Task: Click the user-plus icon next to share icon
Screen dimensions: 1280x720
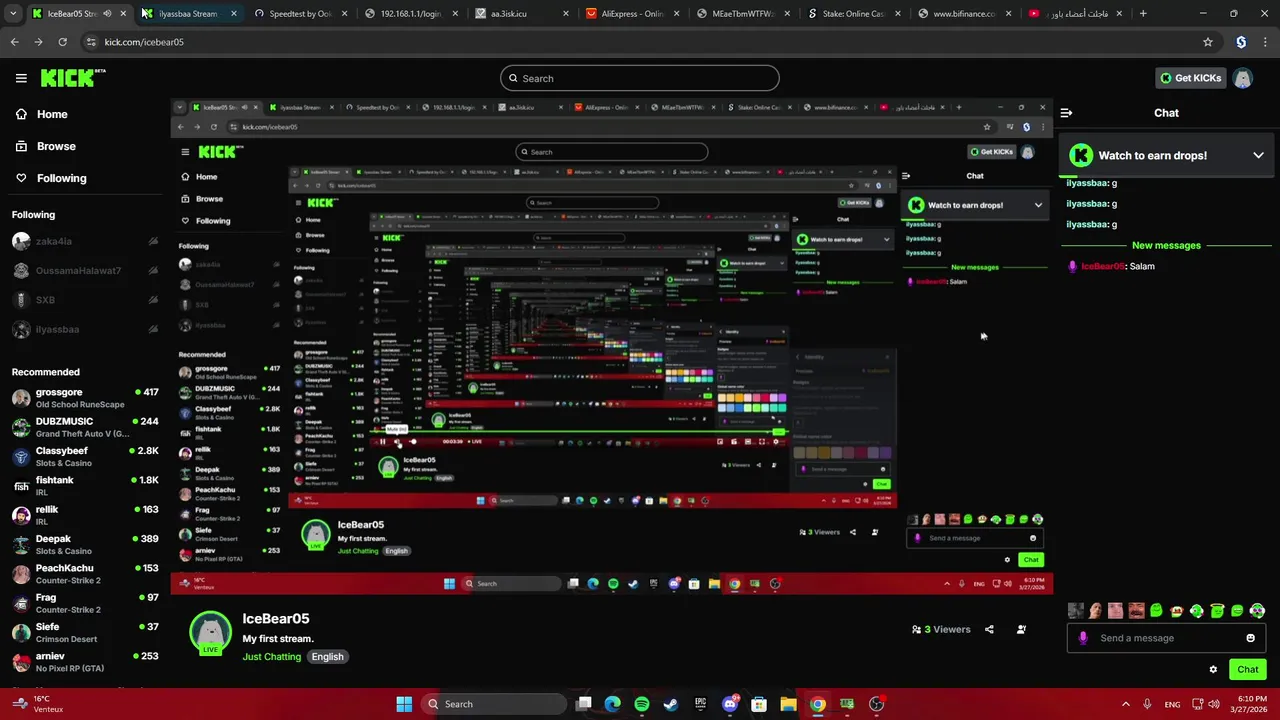Action: (1021, 629)
